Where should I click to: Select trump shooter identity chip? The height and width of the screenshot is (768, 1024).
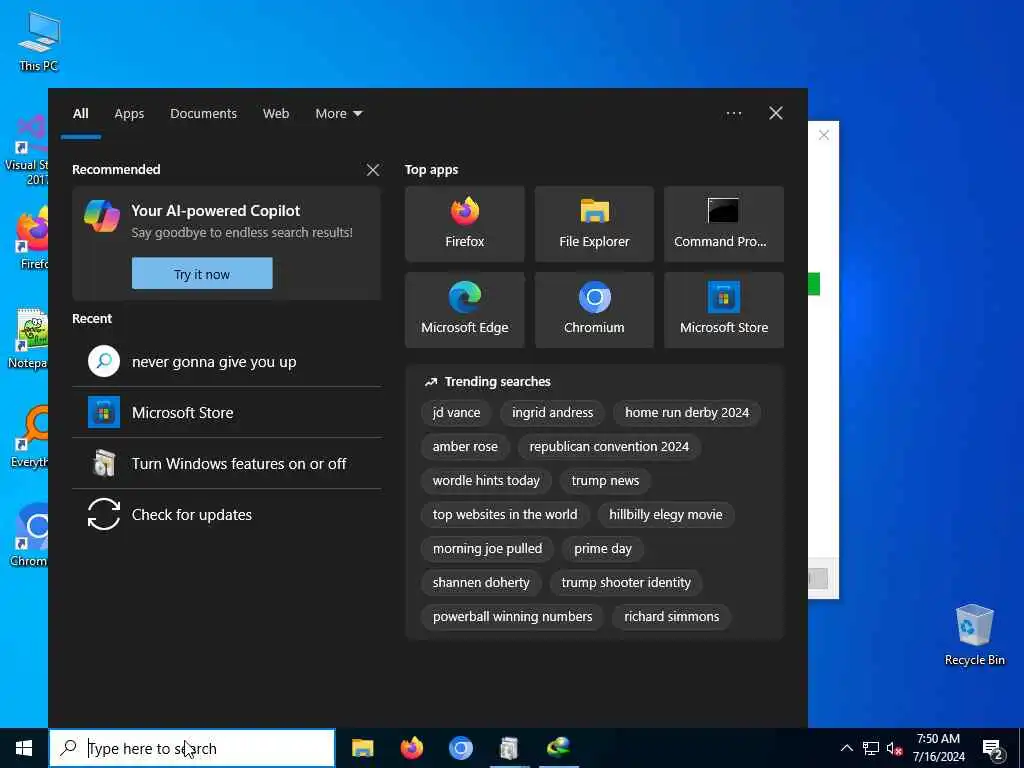[x=626, y=583]
